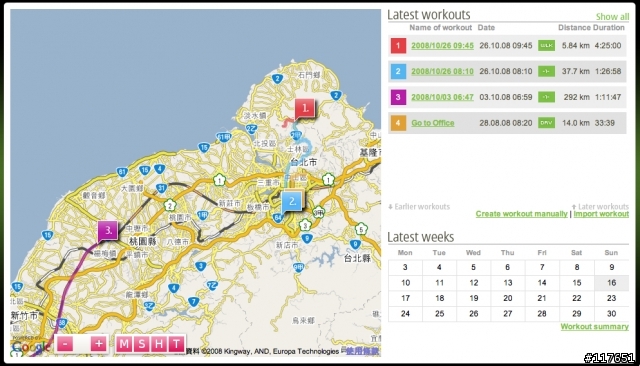Zoom out the map with minus button
This screenshot has width=640, height=366.
point(65,344)
